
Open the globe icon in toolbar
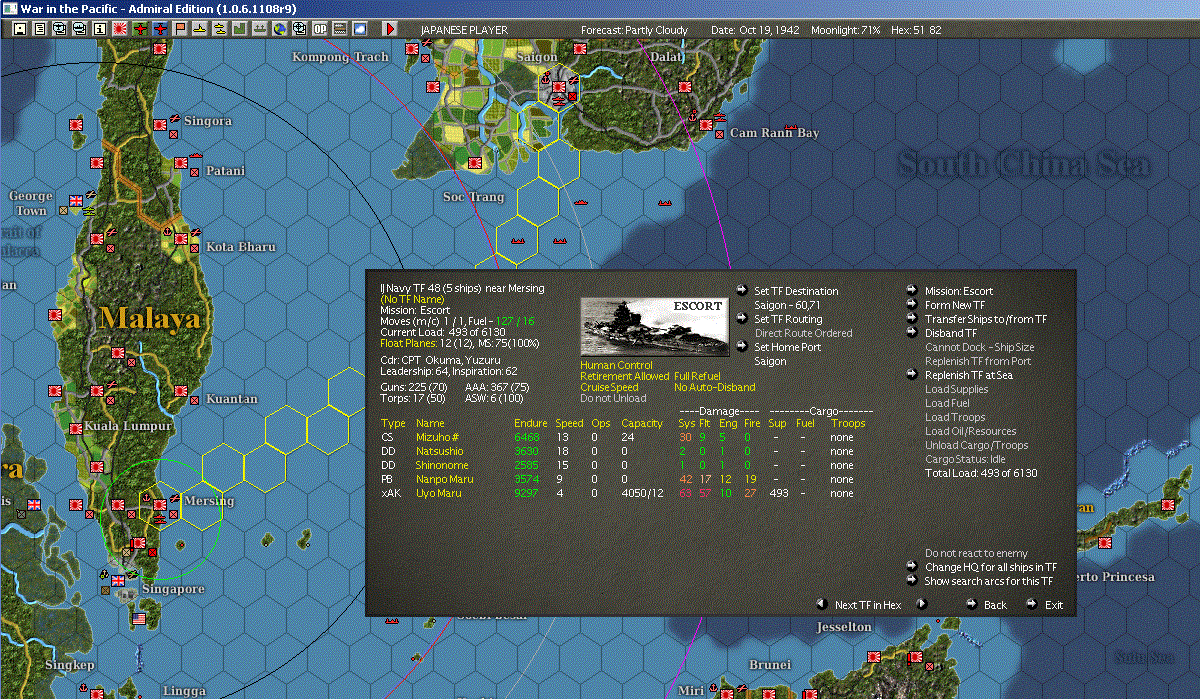tap(279, 29)
